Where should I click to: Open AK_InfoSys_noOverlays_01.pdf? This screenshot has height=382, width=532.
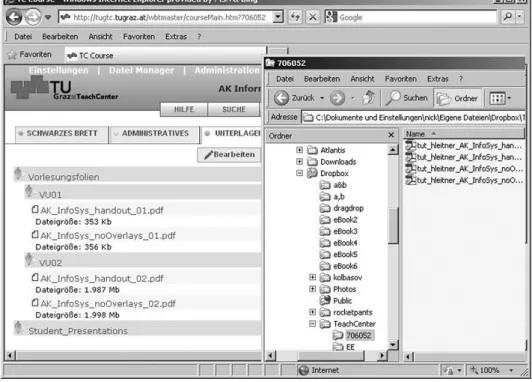(x=108, y=235)
